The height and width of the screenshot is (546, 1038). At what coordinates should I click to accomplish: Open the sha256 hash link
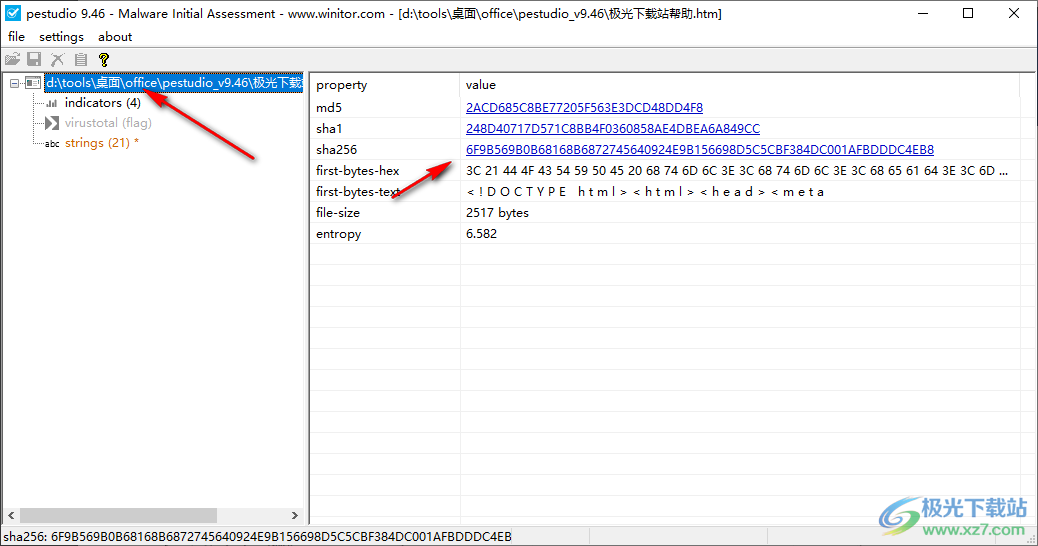click(700, 150)
